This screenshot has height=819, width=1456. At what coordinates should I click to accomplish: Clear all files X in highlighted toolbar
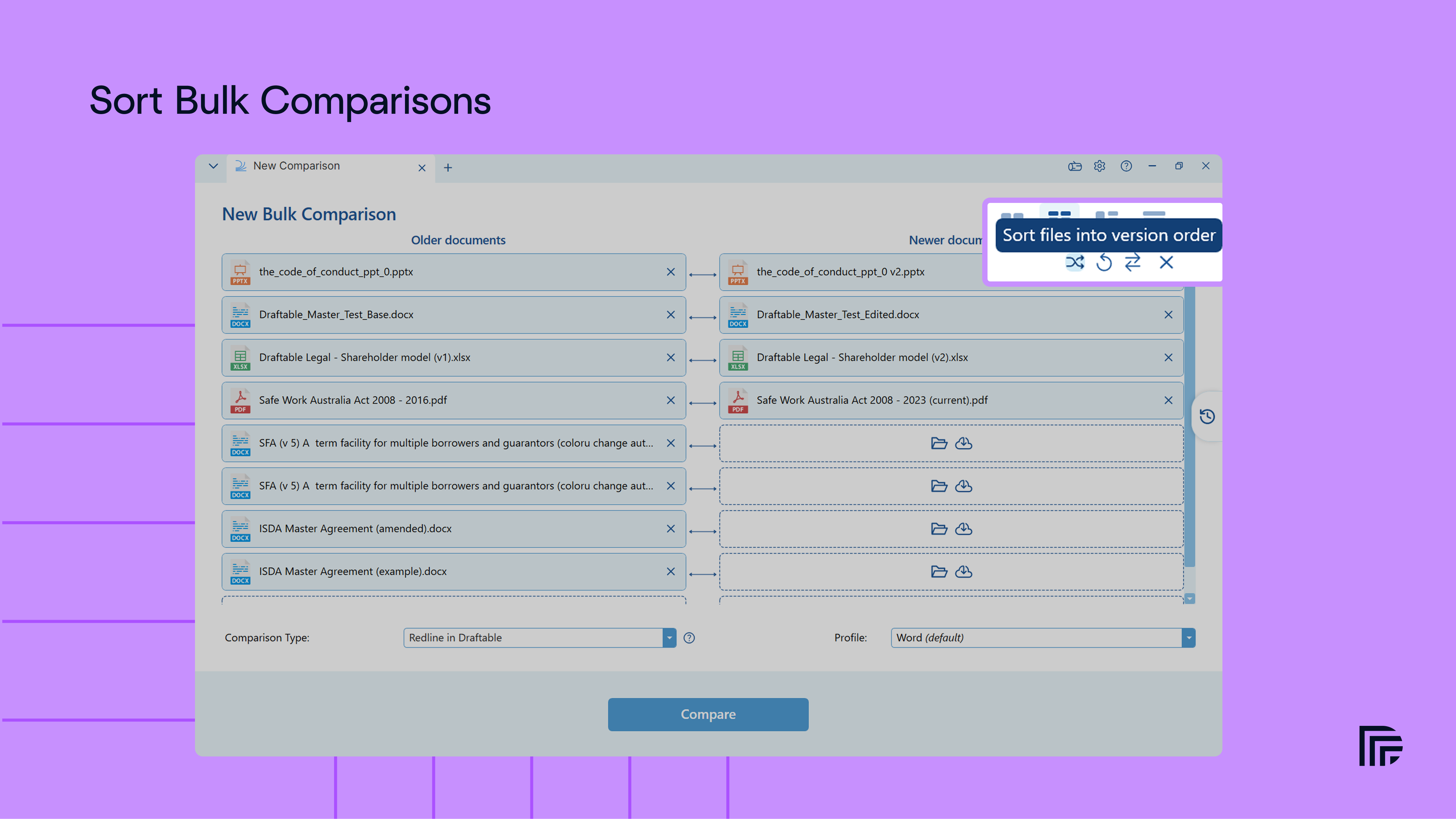tap(1166, 262)
